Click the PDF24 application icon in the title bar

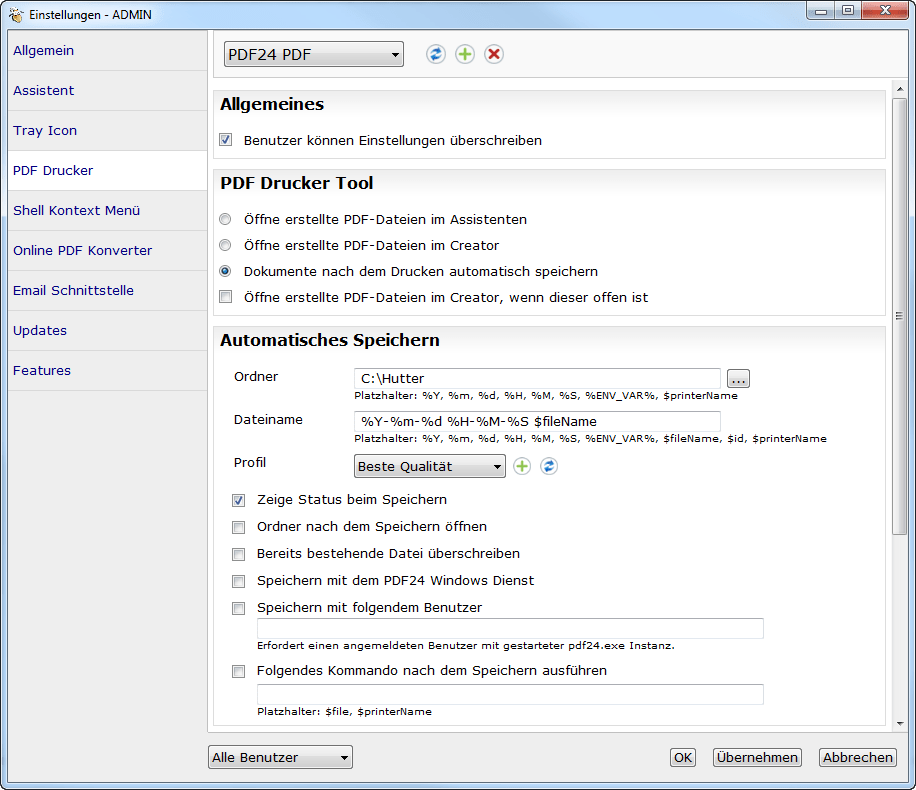tap(14, 14)
